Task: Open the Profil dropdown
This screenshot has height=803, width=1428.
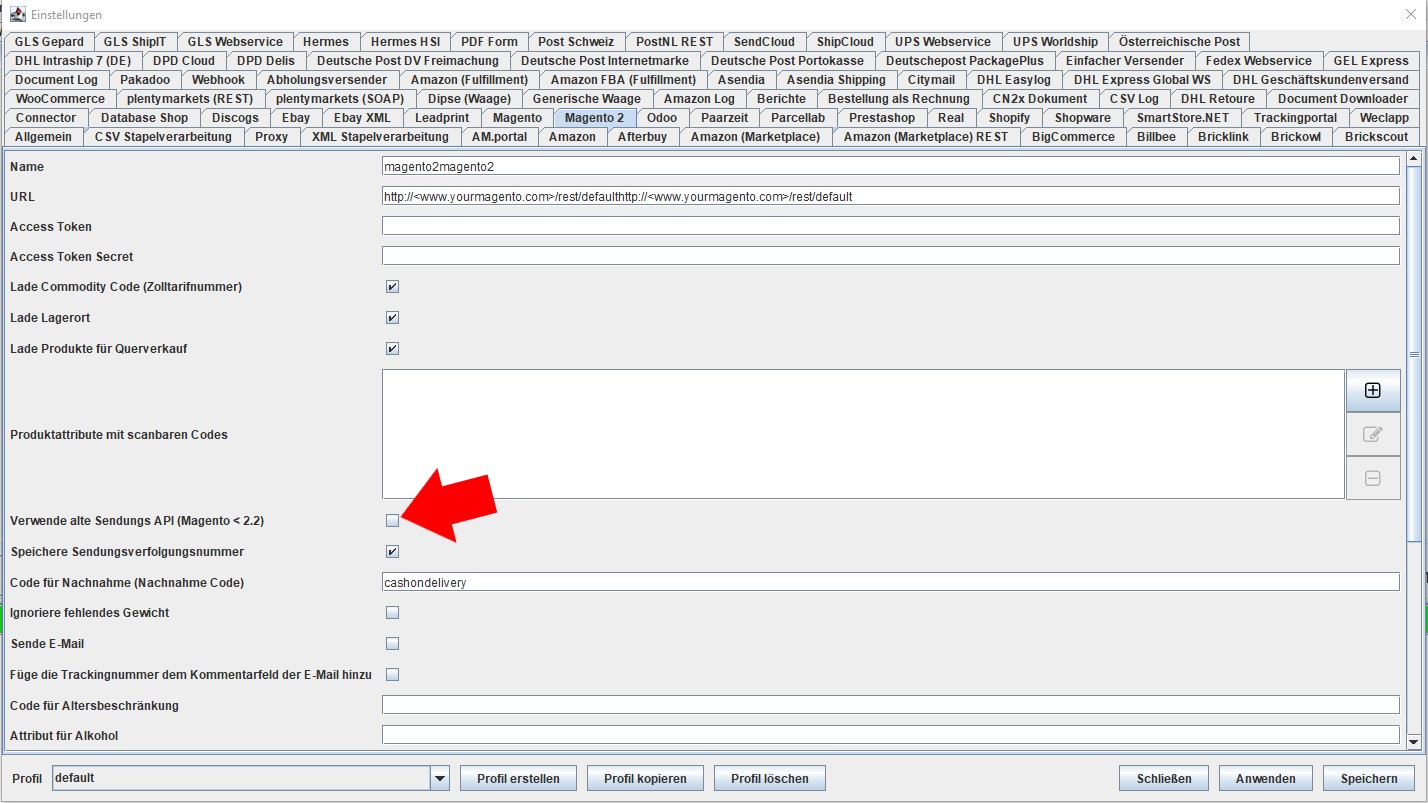Action: pyautogui.click(x=439, y=778)
